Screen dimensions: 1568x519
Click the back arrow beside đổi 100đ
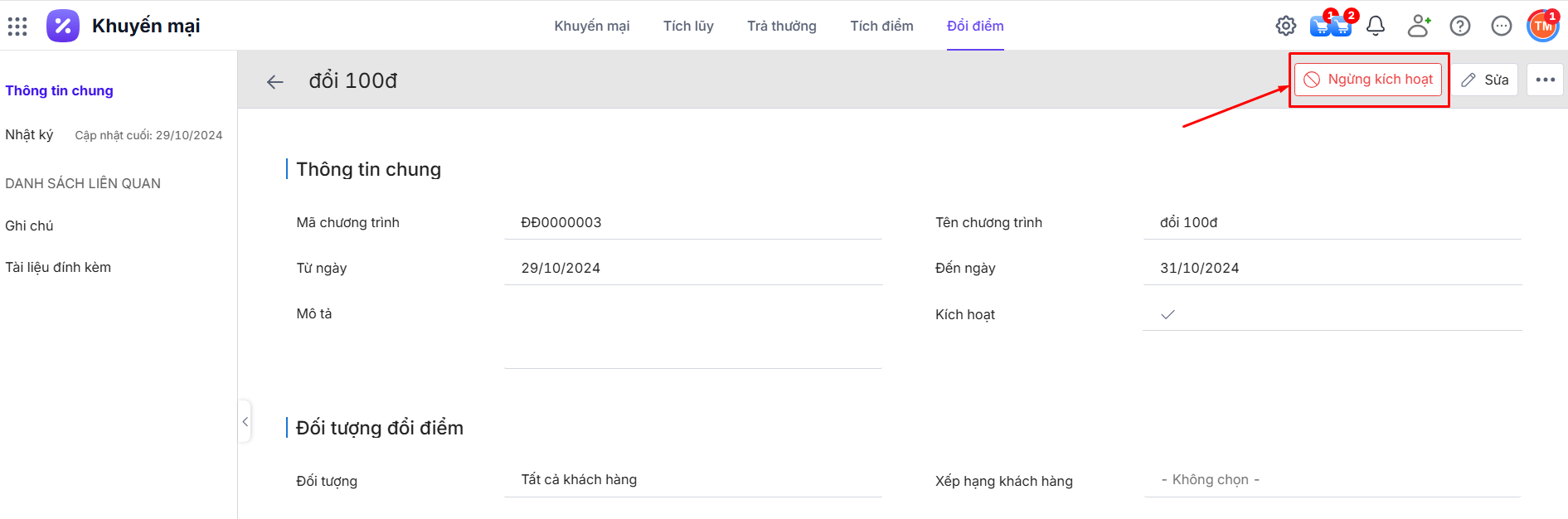pyautogui.click(x=275, y=81)
